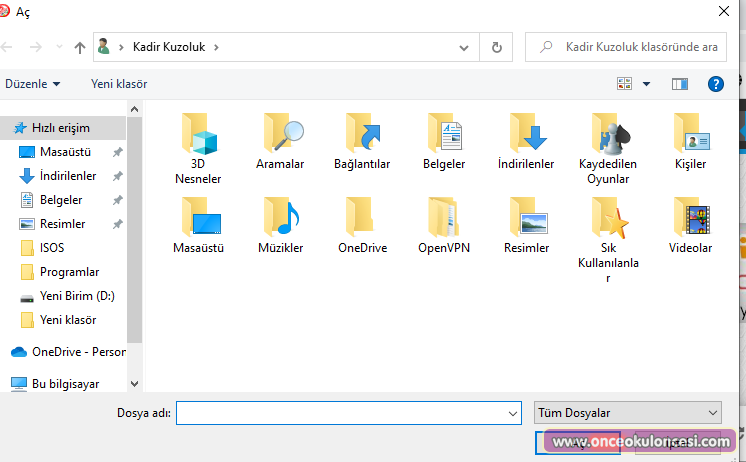Open the view options dropdown arrow
Image resolution: width=746 pixels, height=462 pixels.
[646, 84]
